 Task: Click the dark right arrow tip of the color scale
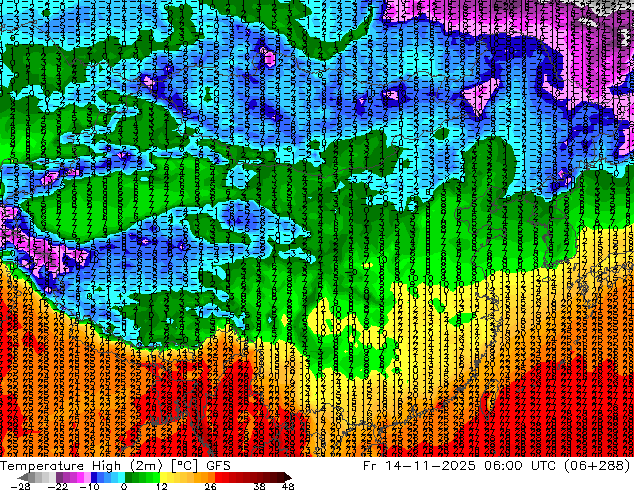[287, 477]
